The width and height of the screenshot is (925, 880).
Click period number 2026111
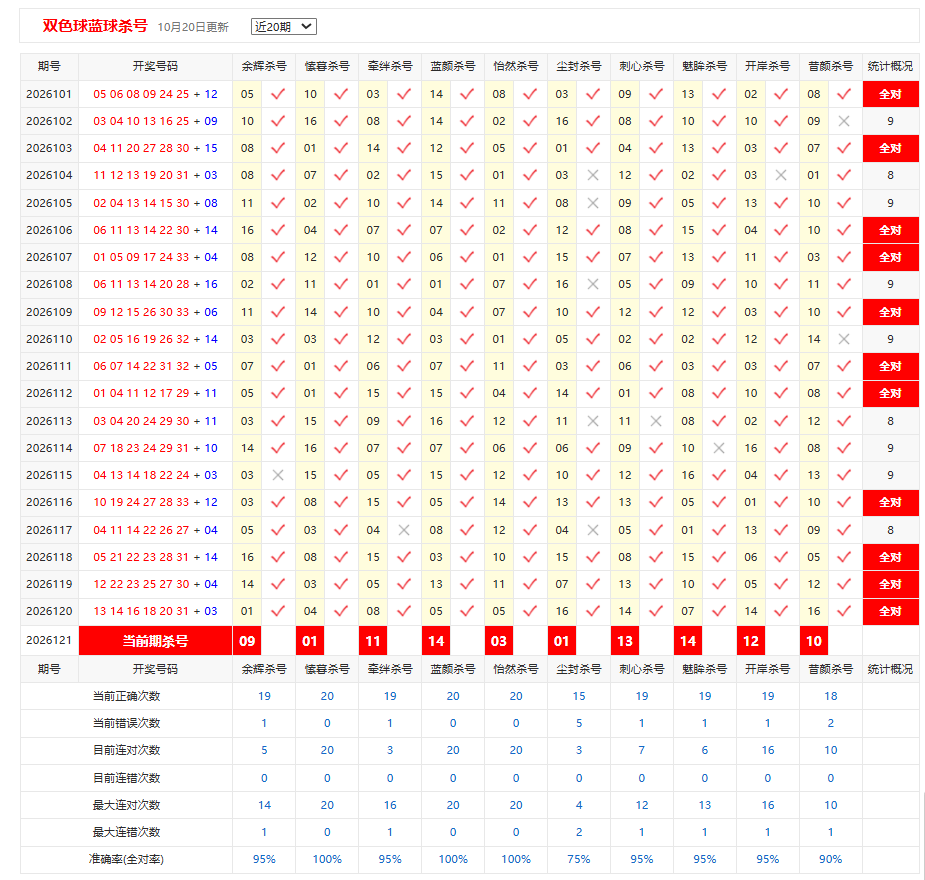pos(49,366)
